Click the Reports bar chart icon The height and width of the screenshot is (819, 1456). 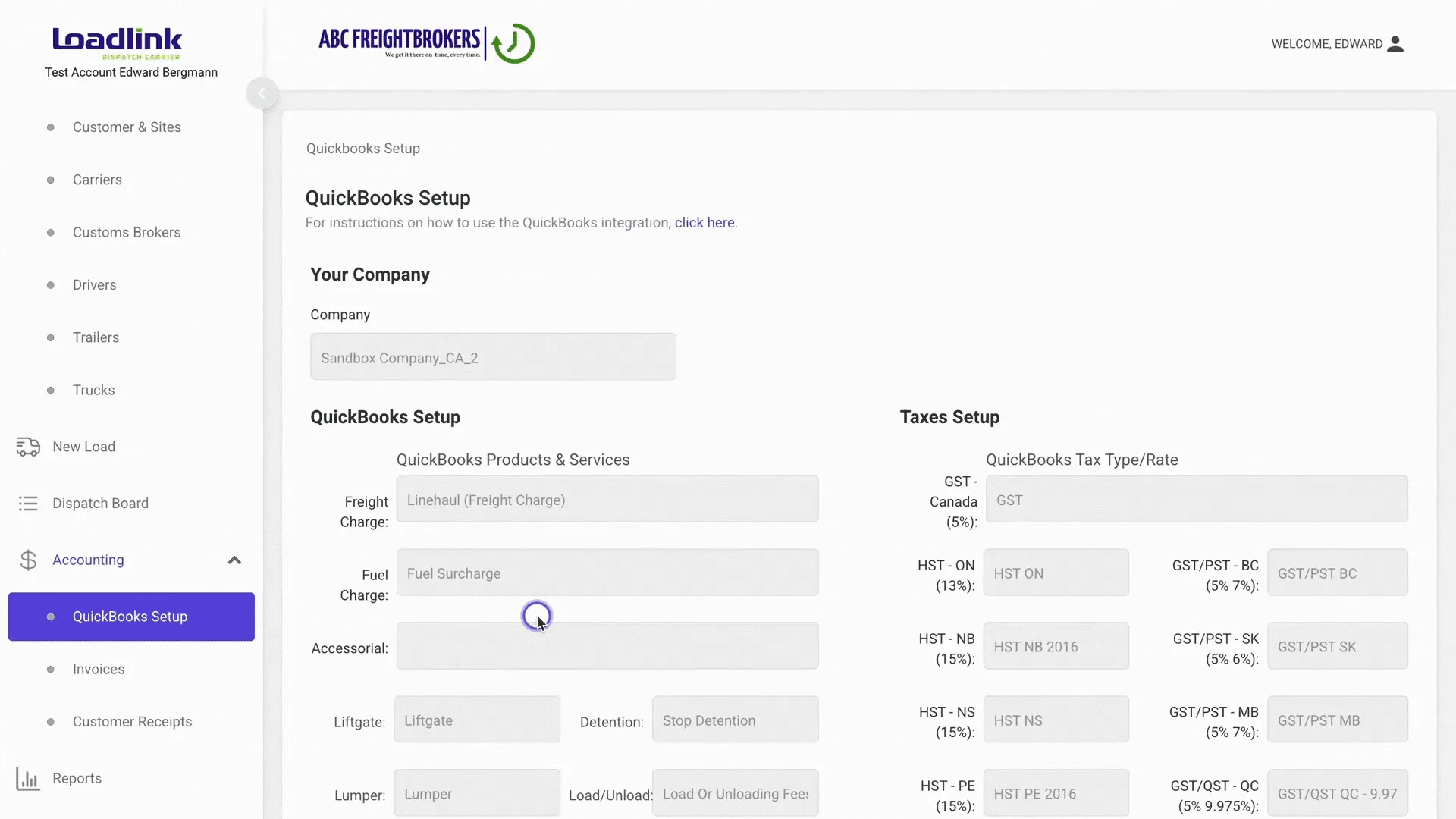[x=28, y=779]
